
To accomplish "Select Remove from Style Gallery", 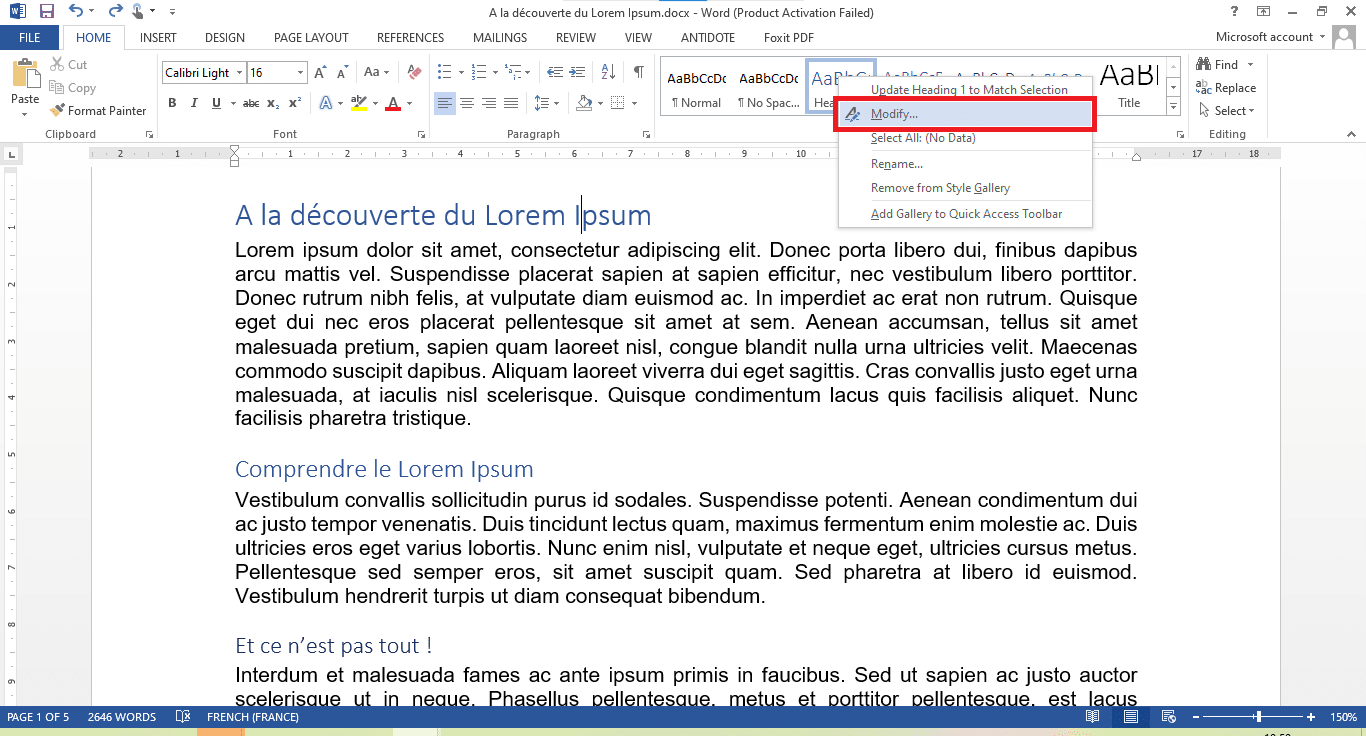I will pos(967,188).
